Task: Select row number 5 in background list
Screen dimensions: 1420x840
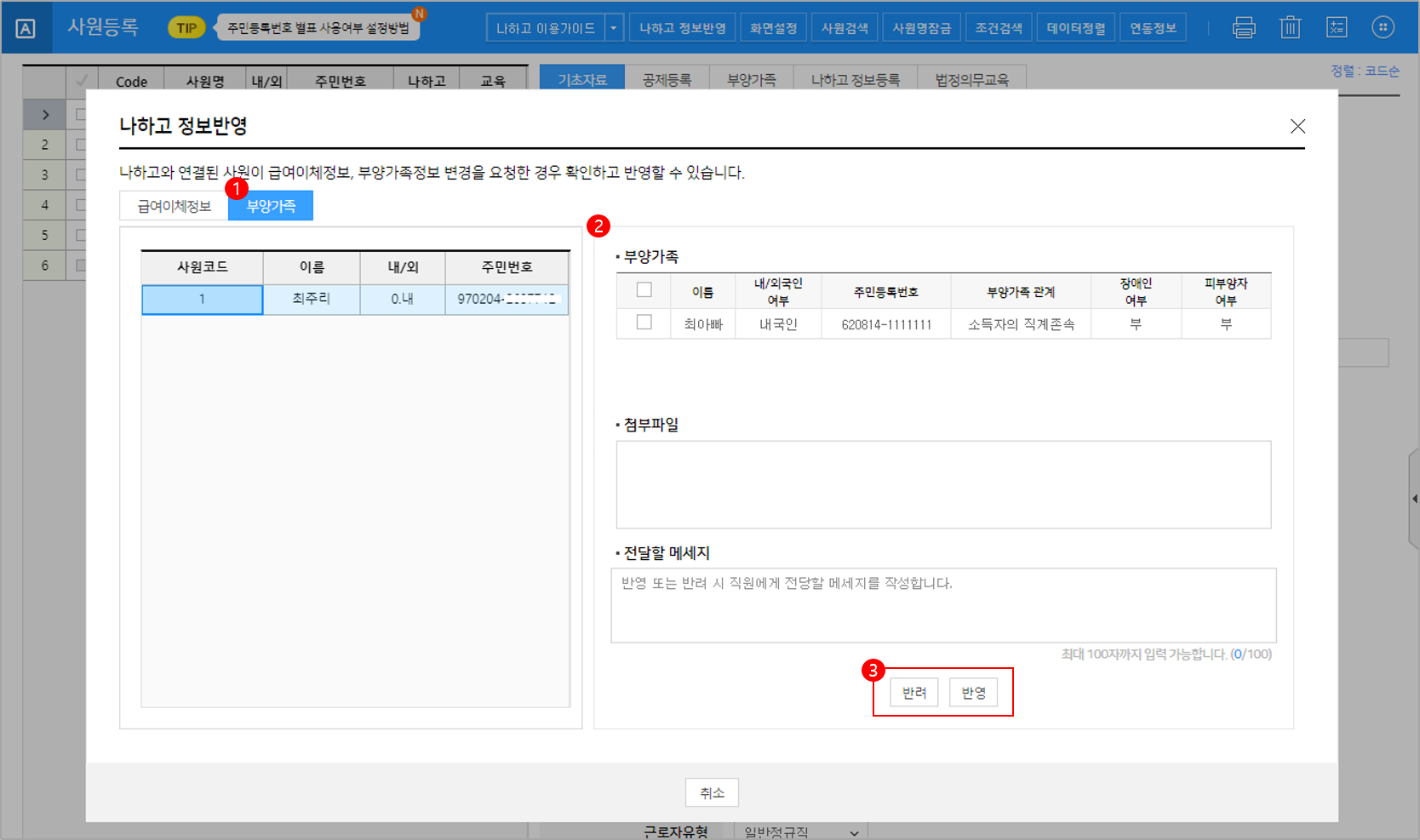Action: coord(45,235)
